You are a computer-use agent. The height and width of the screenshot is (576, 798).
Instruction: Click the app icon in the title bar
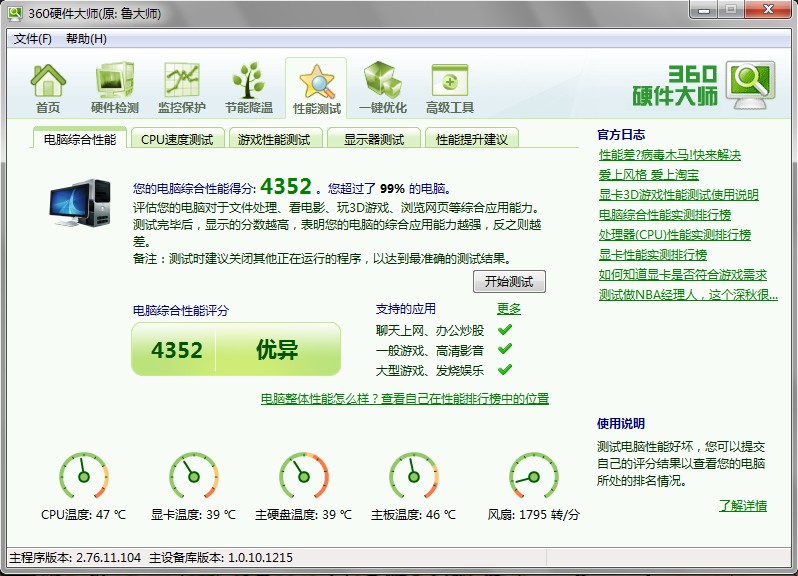tap(15, 13)
